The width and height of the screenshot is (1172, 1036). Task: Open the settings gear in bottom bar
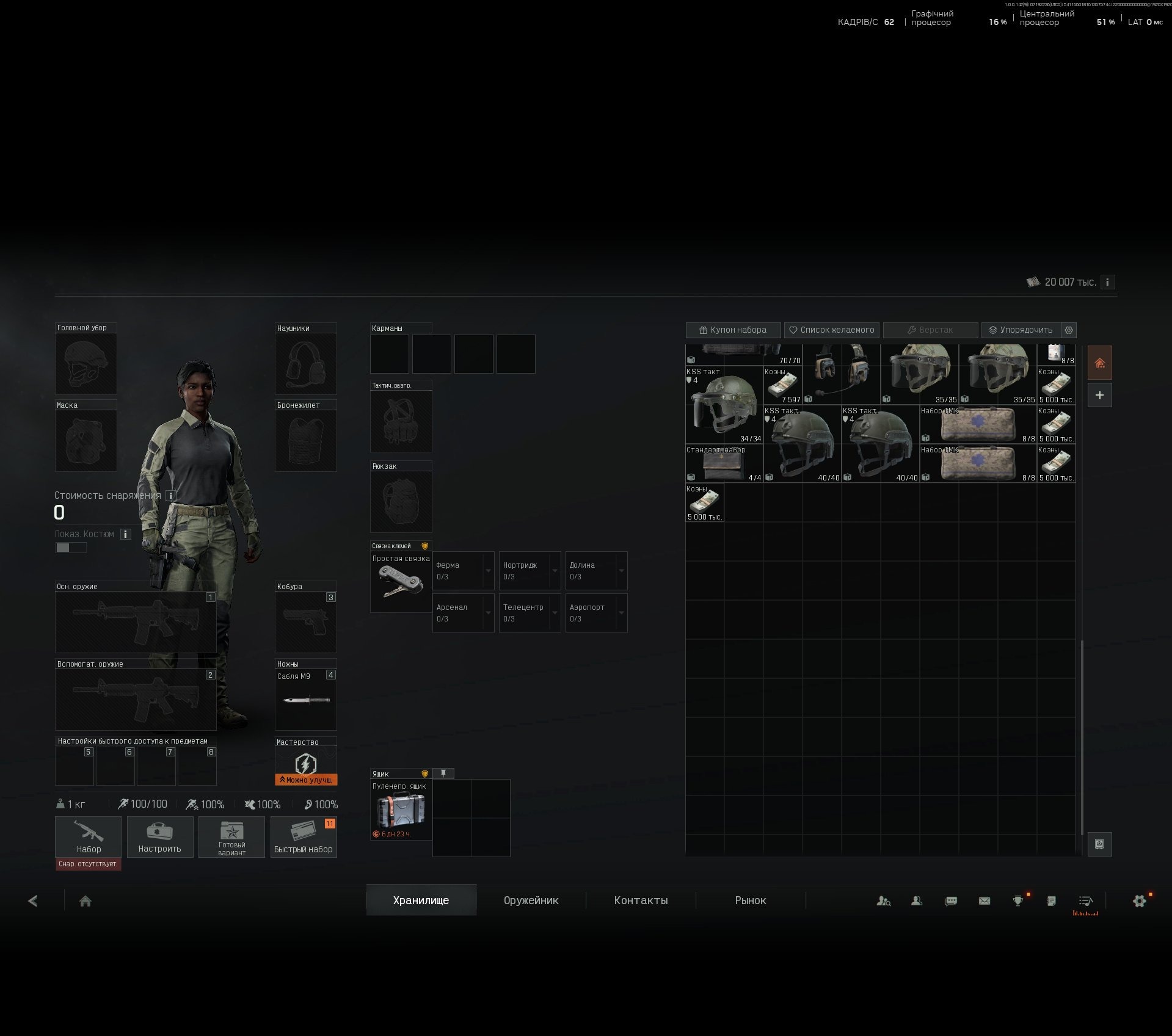pyautogui.click(x=1139, y=901)
